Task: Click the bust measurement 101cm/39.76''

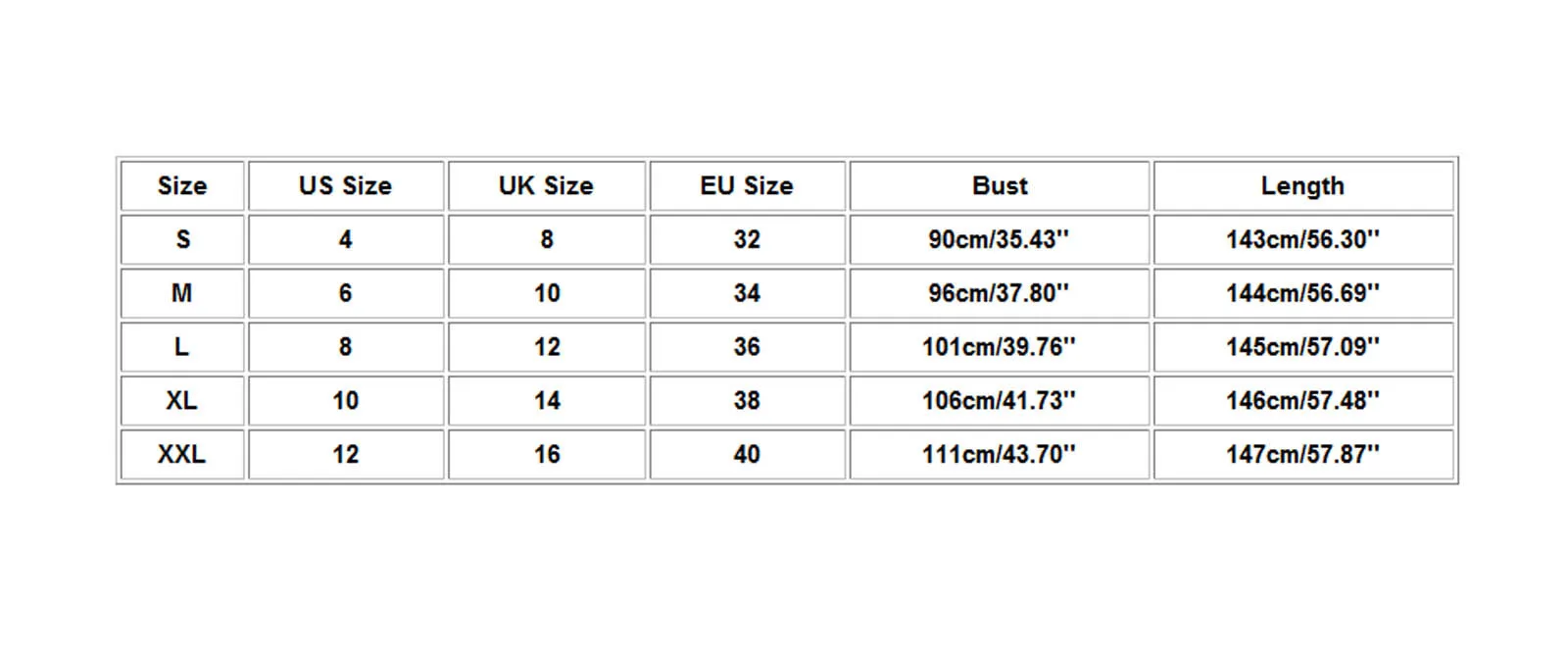Action: pos(999,347)
